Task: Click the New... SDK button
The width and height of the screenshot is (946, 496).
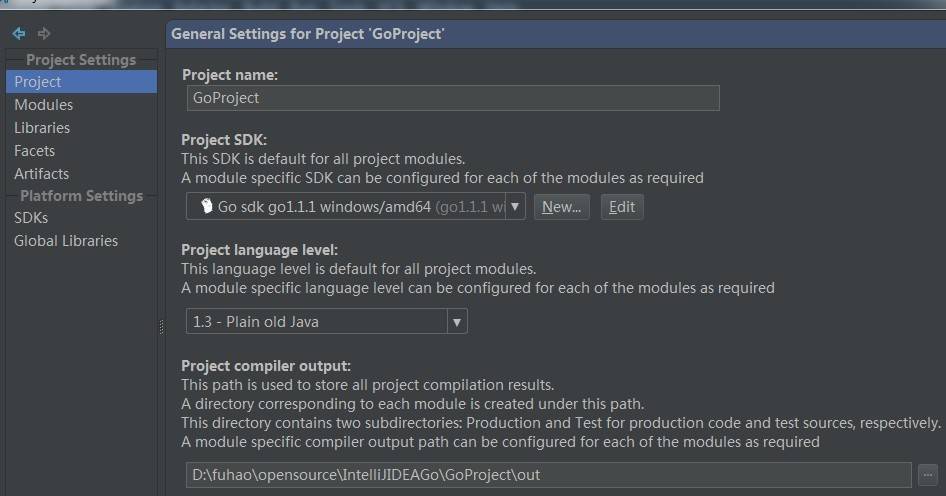Action: (561, 207)
